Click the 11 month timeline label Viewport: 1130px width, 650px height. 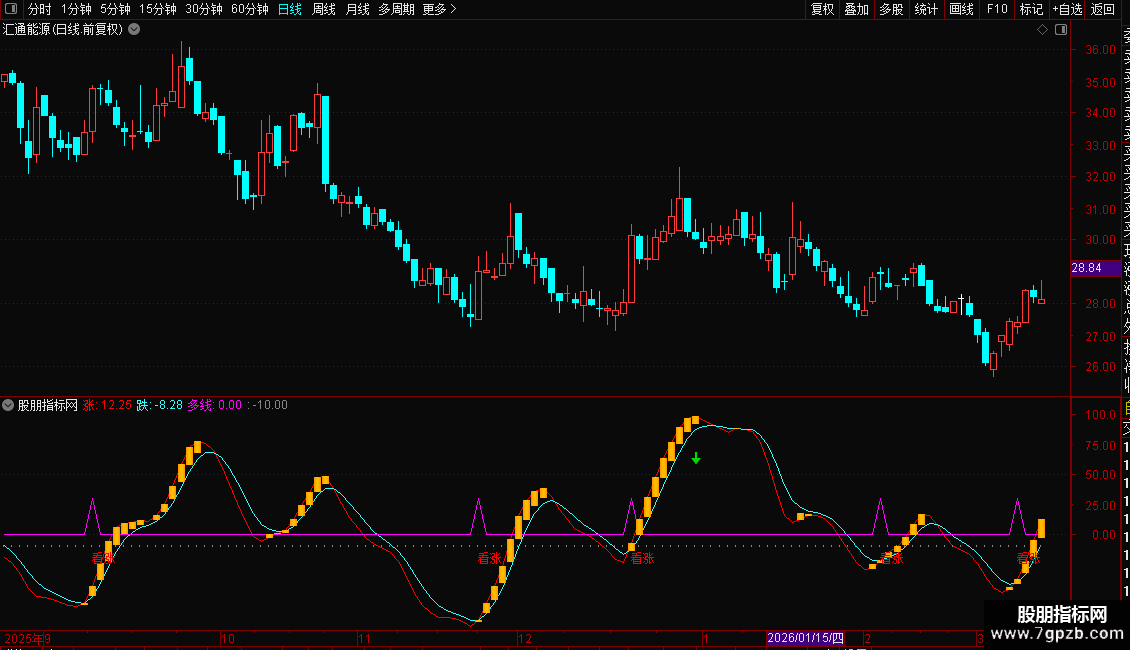364,638
